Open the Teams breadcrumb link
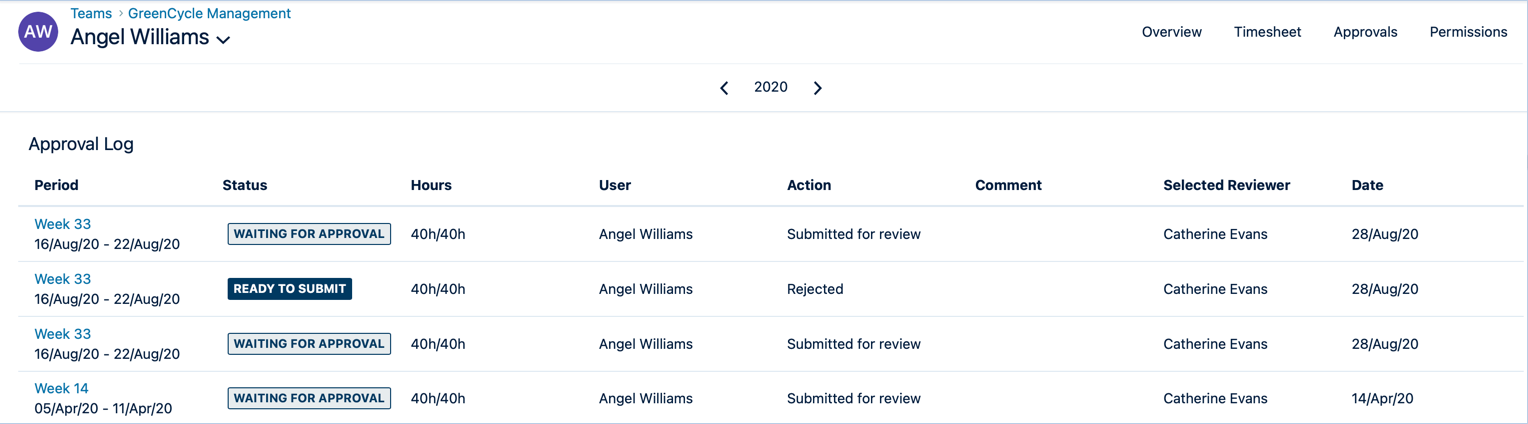 (x=91, y=14)
